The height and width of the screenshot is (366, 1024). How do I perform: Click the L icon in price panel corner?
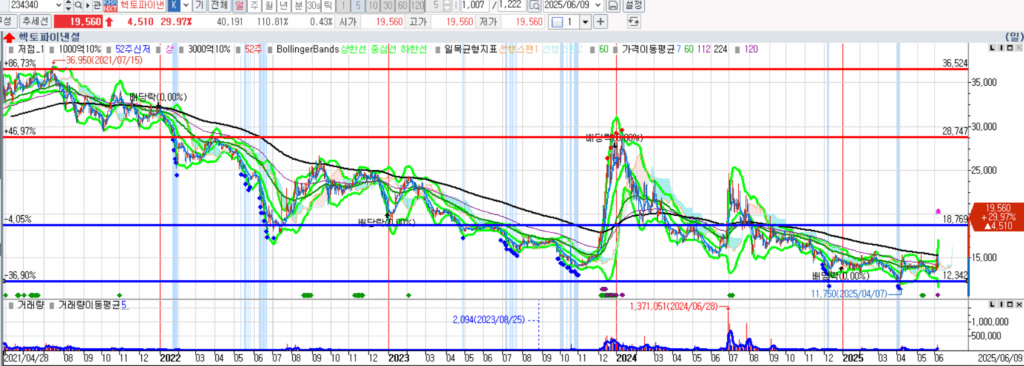992,48
